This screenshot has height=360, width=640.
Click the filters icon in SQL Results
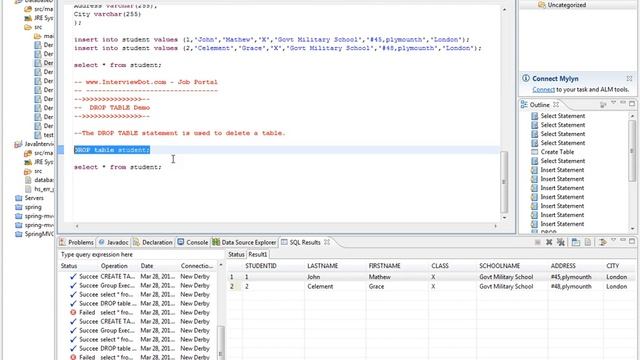pyautogui.click(x=602, y=242)
